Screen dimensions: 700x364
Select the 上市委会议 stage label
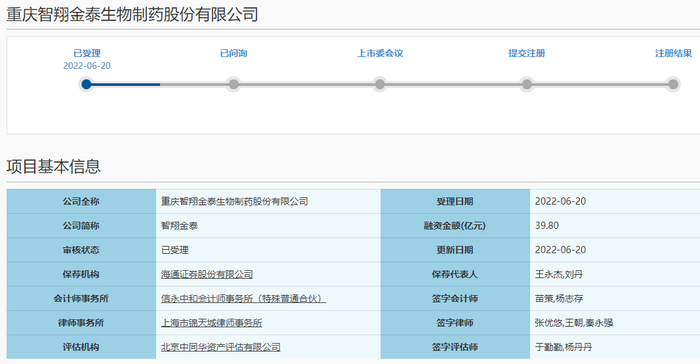pyautogui.click(x=380, y=53)
